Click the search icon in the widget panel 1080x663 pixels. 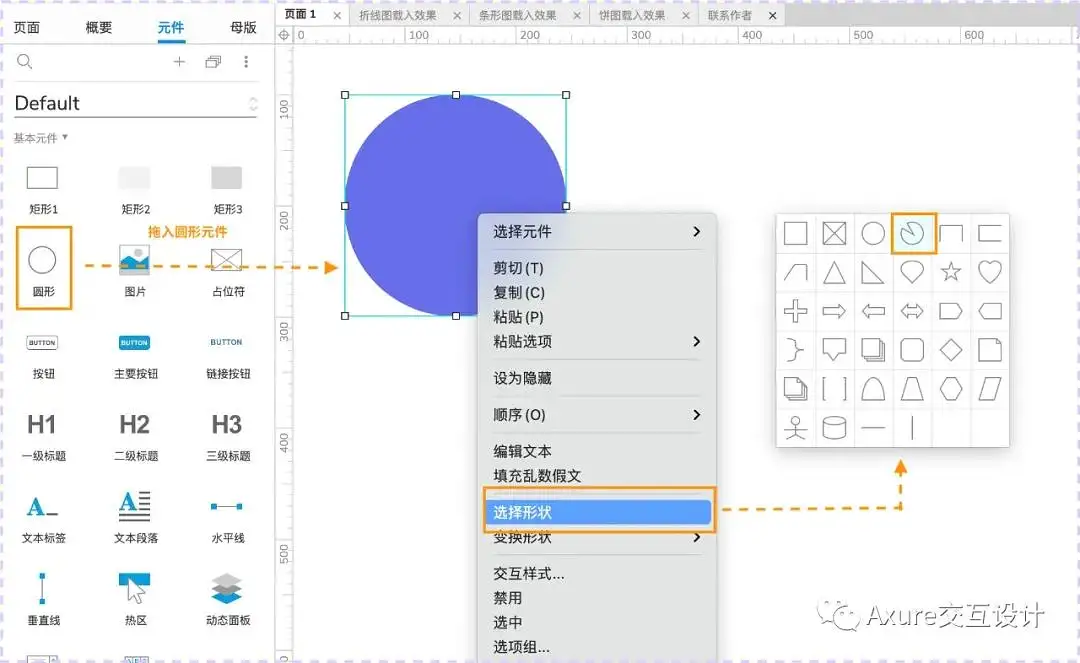tap(24, 61)
